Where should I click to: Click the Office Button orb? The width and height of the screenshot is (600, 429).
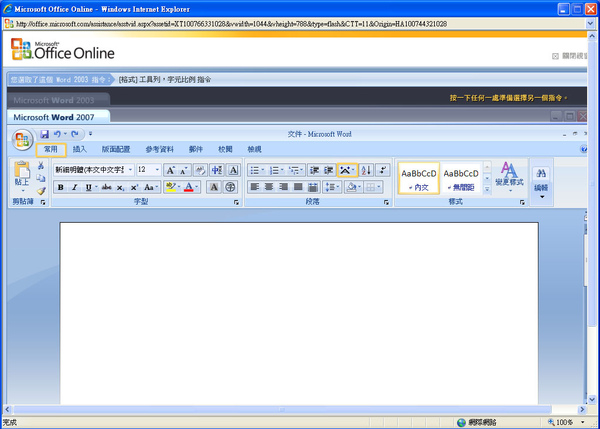point(22,140)
